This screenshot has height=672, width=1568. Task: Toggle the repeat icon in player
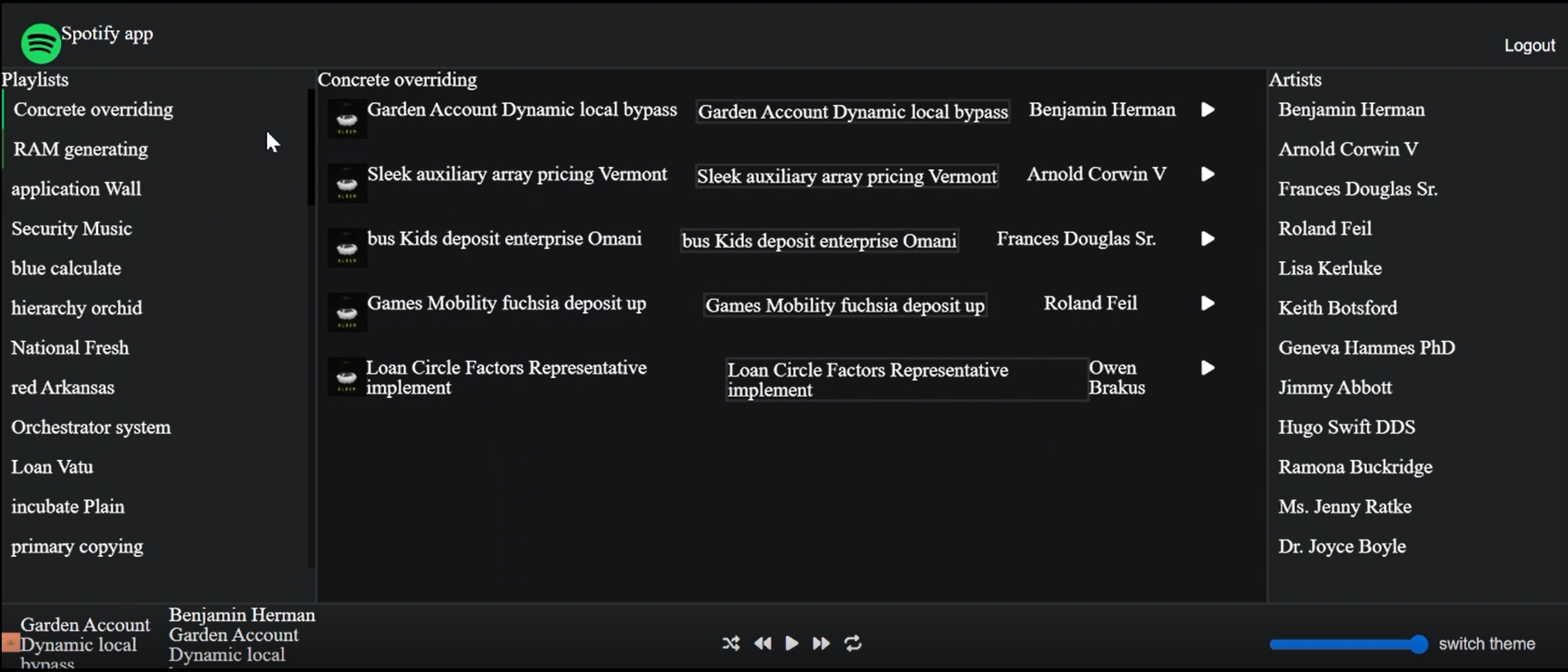pos(853,643)
